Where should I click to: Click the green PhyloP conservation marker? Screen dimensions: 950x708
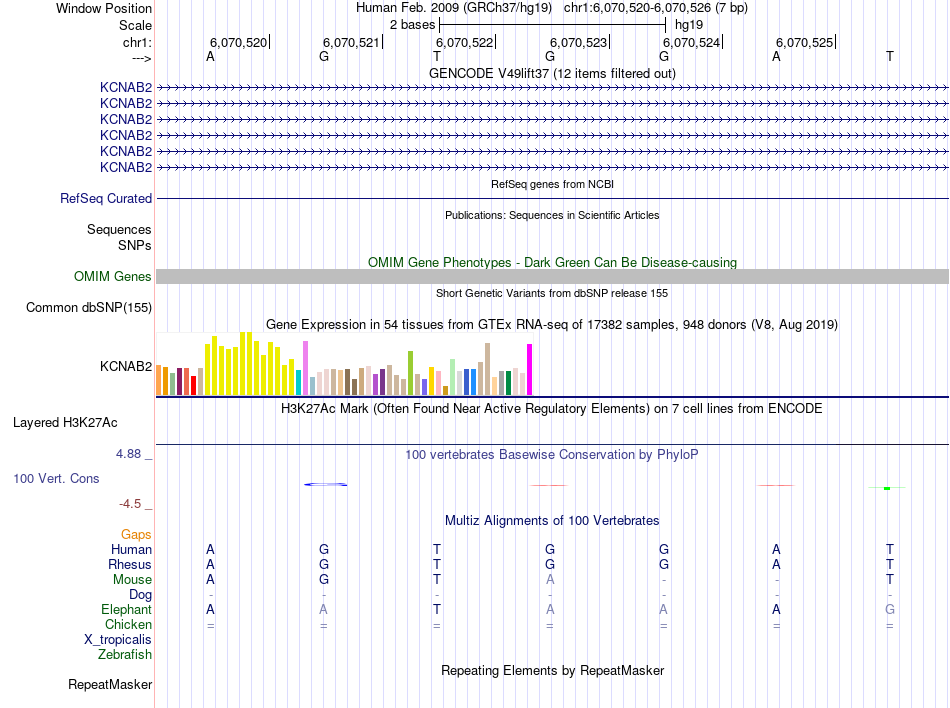coord(887,488)
